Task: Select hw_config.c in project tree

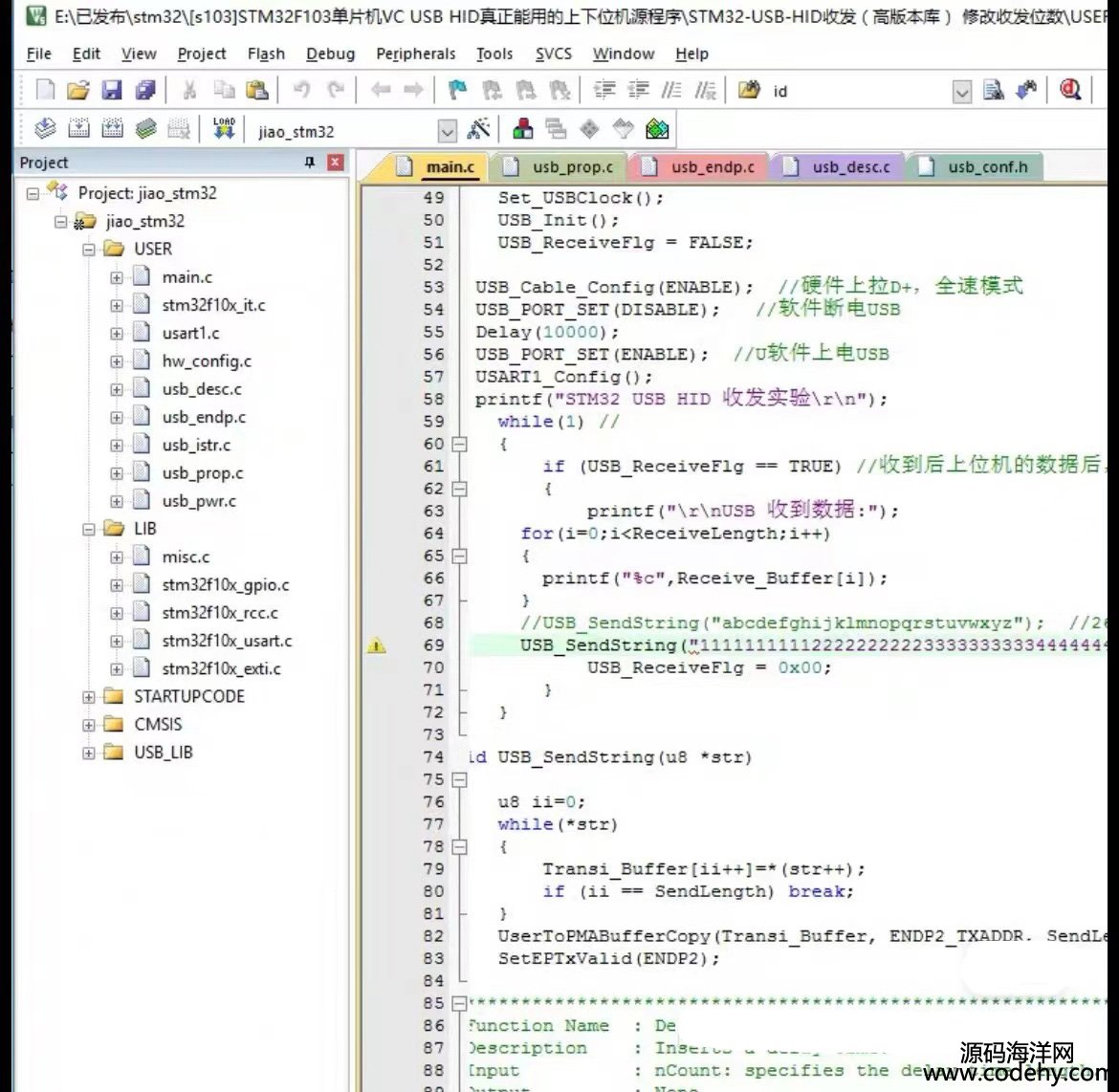Action: 207,361
